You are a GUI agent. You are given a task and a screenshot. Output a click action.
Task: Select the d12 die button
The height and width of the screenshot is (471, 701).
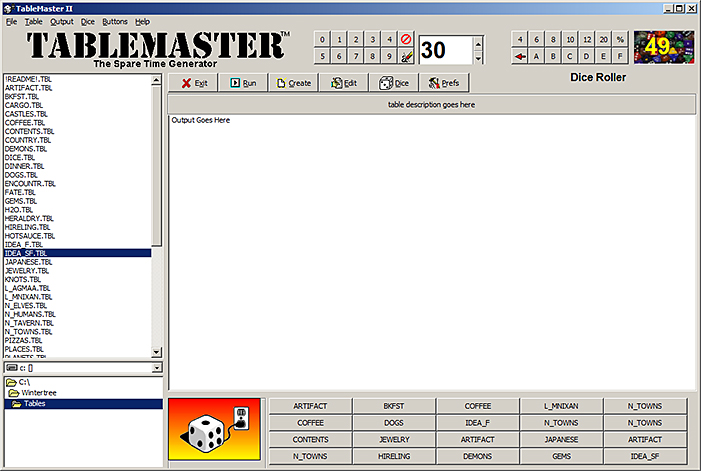tap(587, 39)
